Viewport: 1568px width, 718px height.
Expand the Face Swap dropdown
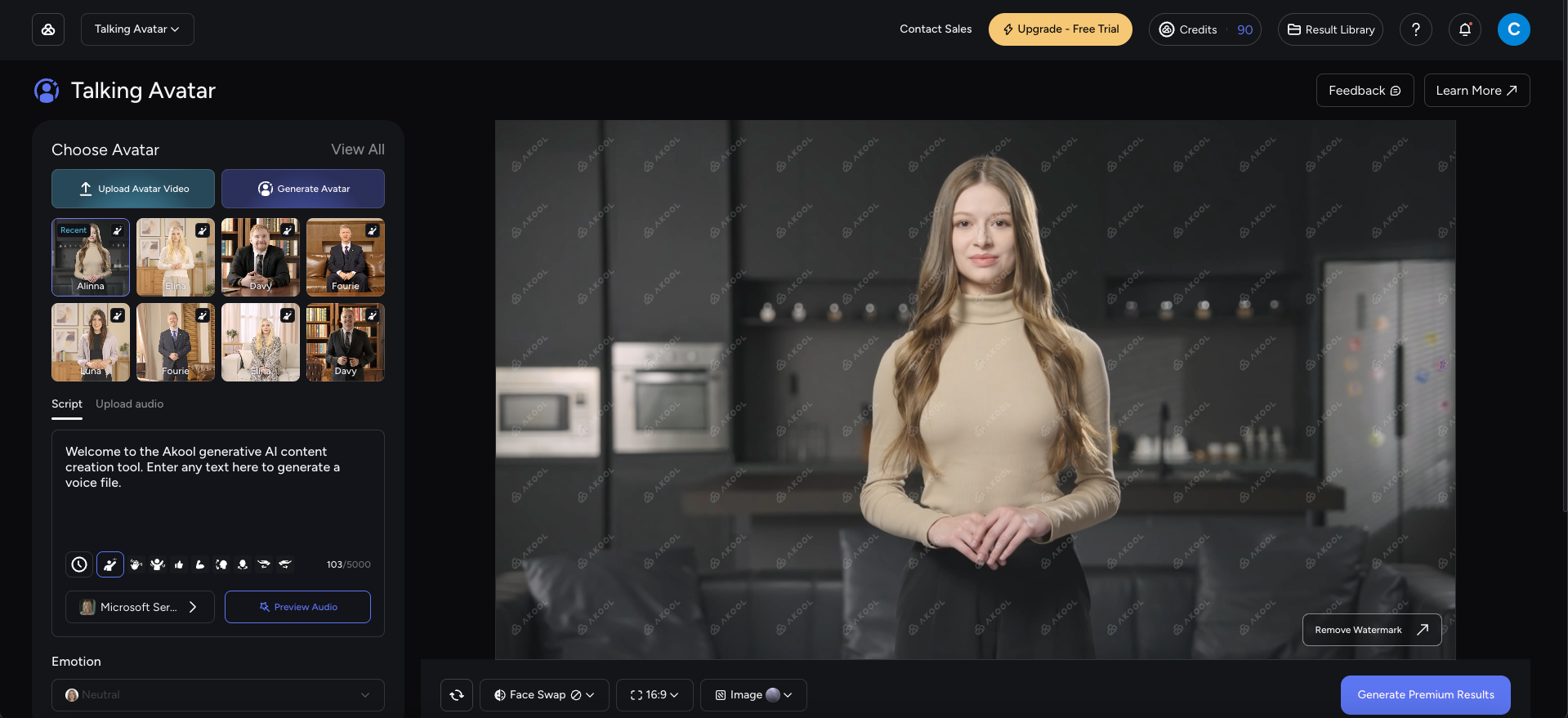(544, 695)
